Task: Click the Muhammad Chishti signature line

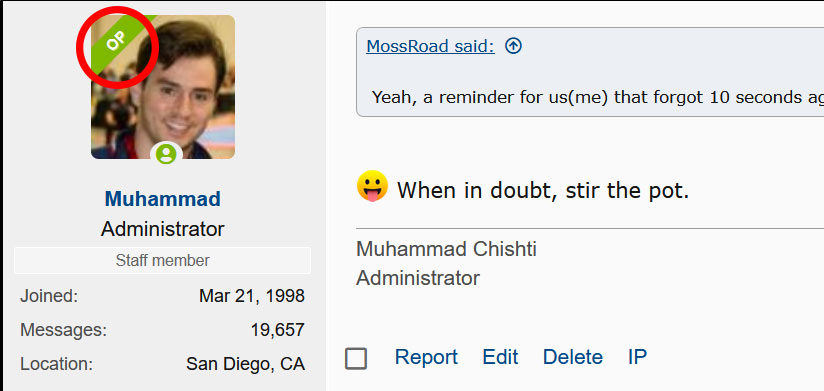Action: [x=446, y=249]
